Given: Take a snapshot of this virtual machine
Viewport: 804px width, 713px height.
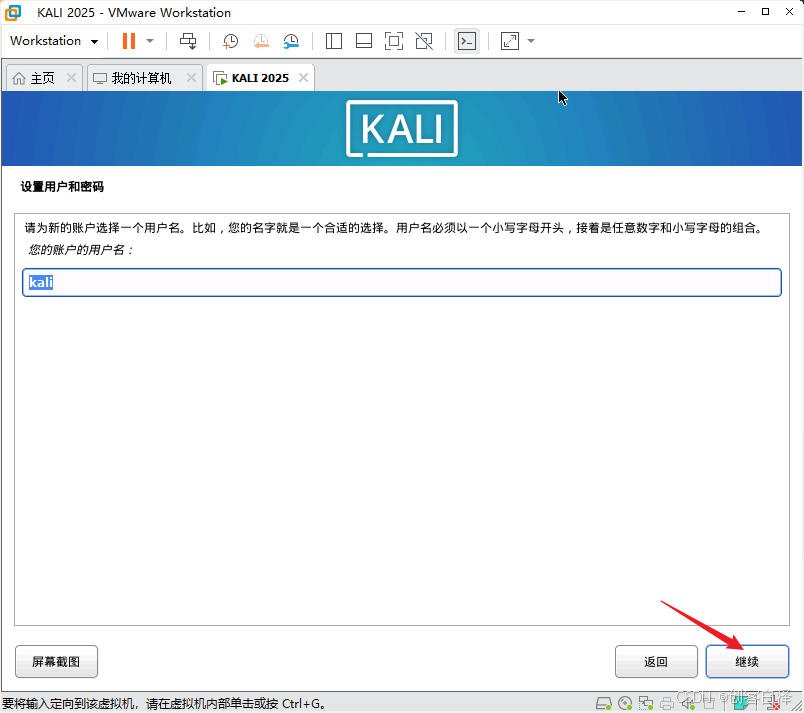Looking at the screenshot, I should pyautogui.click(x=230, y=41).
